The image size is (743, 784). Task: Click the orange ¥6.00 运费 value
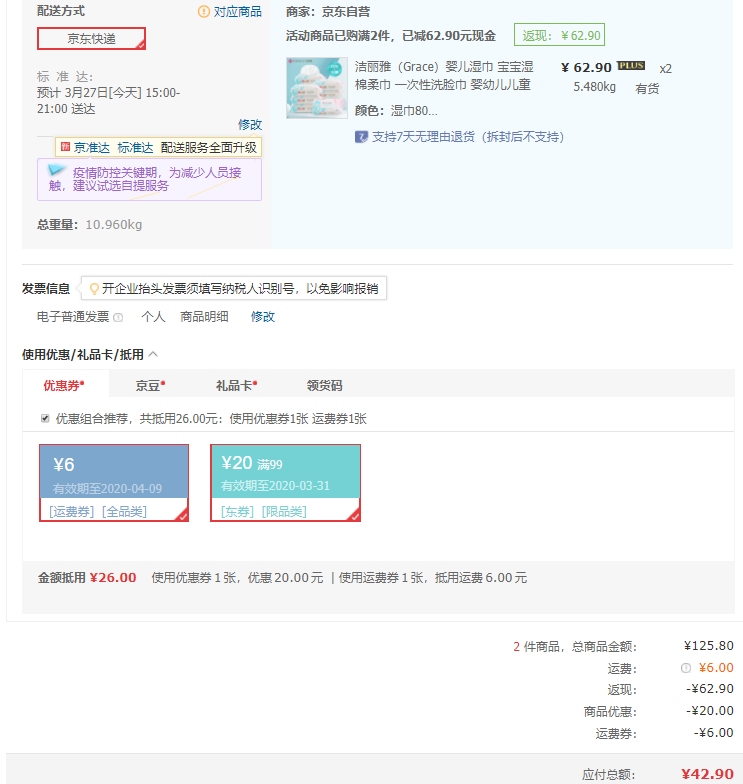716,668
